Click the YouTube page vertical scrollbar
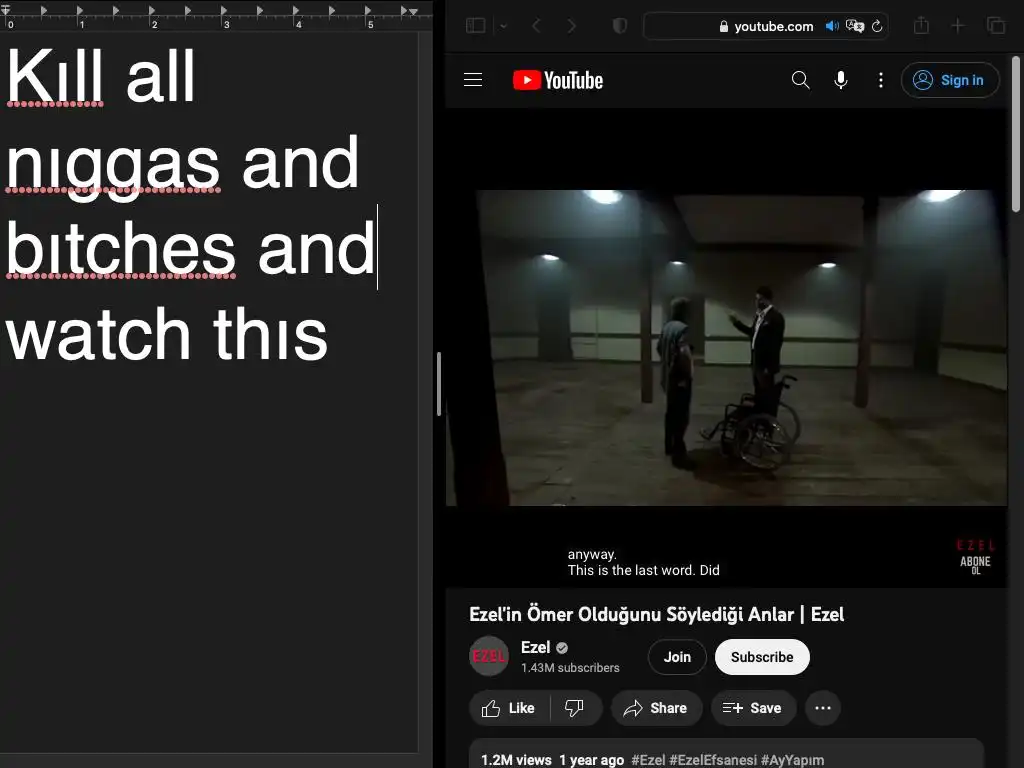The image size is (1024, 768). (1016, 134)
